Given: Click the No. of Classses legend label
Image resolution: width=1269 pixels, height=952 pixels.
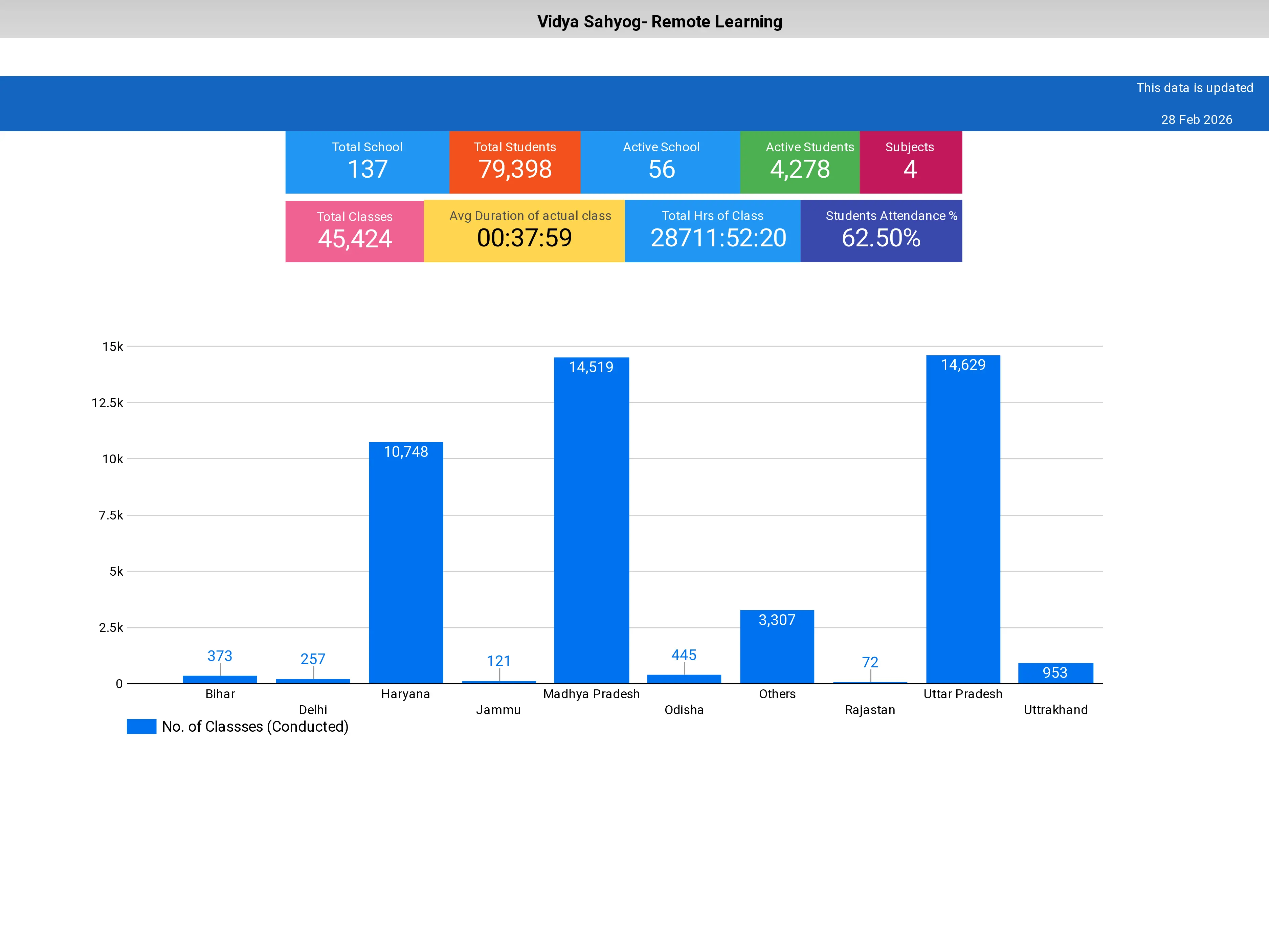Looking at the screenshot, I should click(255, 727).
